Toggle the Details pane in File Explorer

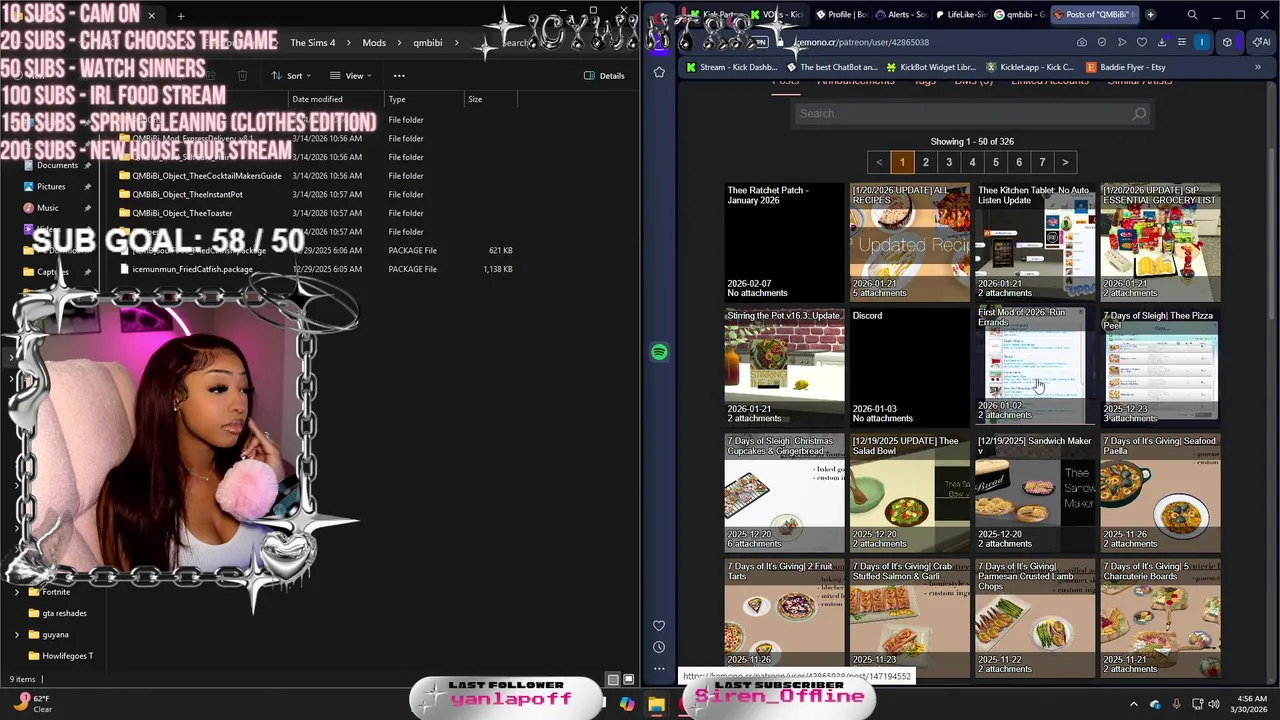coord(604,76)
